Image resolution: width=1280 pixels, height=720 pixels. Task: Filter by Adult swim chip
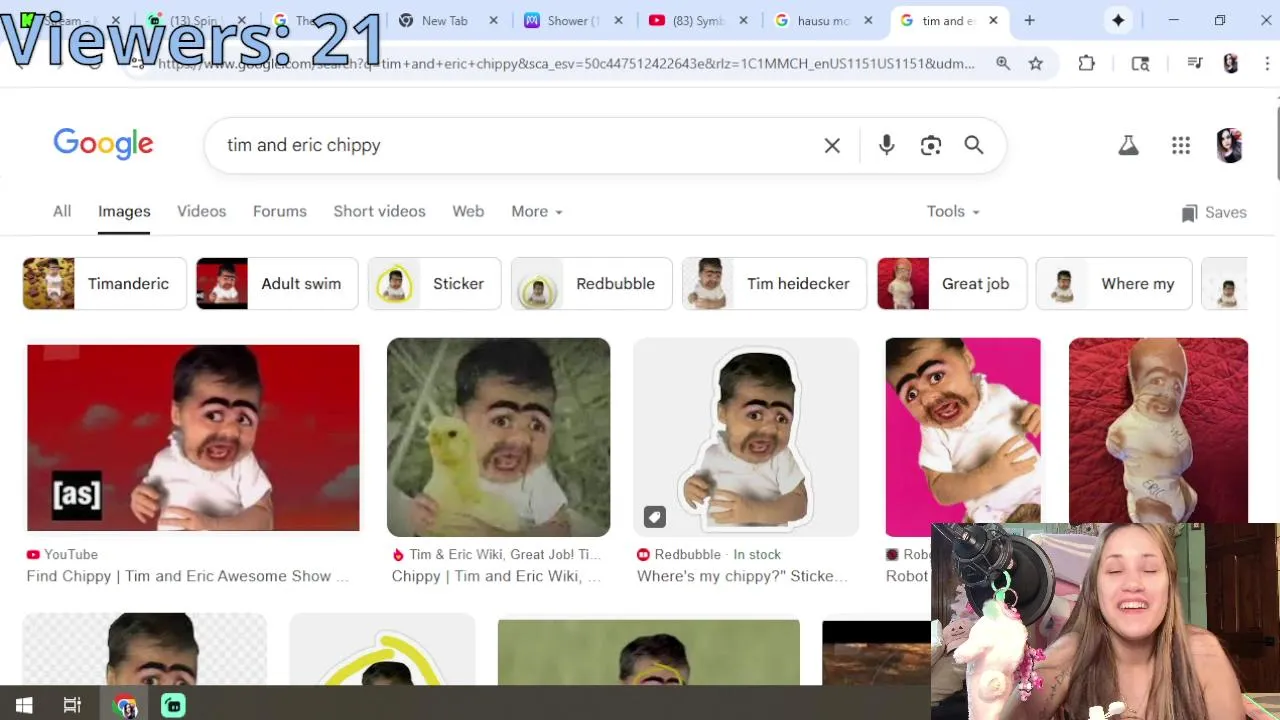pyautogui.click(x=277, y=284)
